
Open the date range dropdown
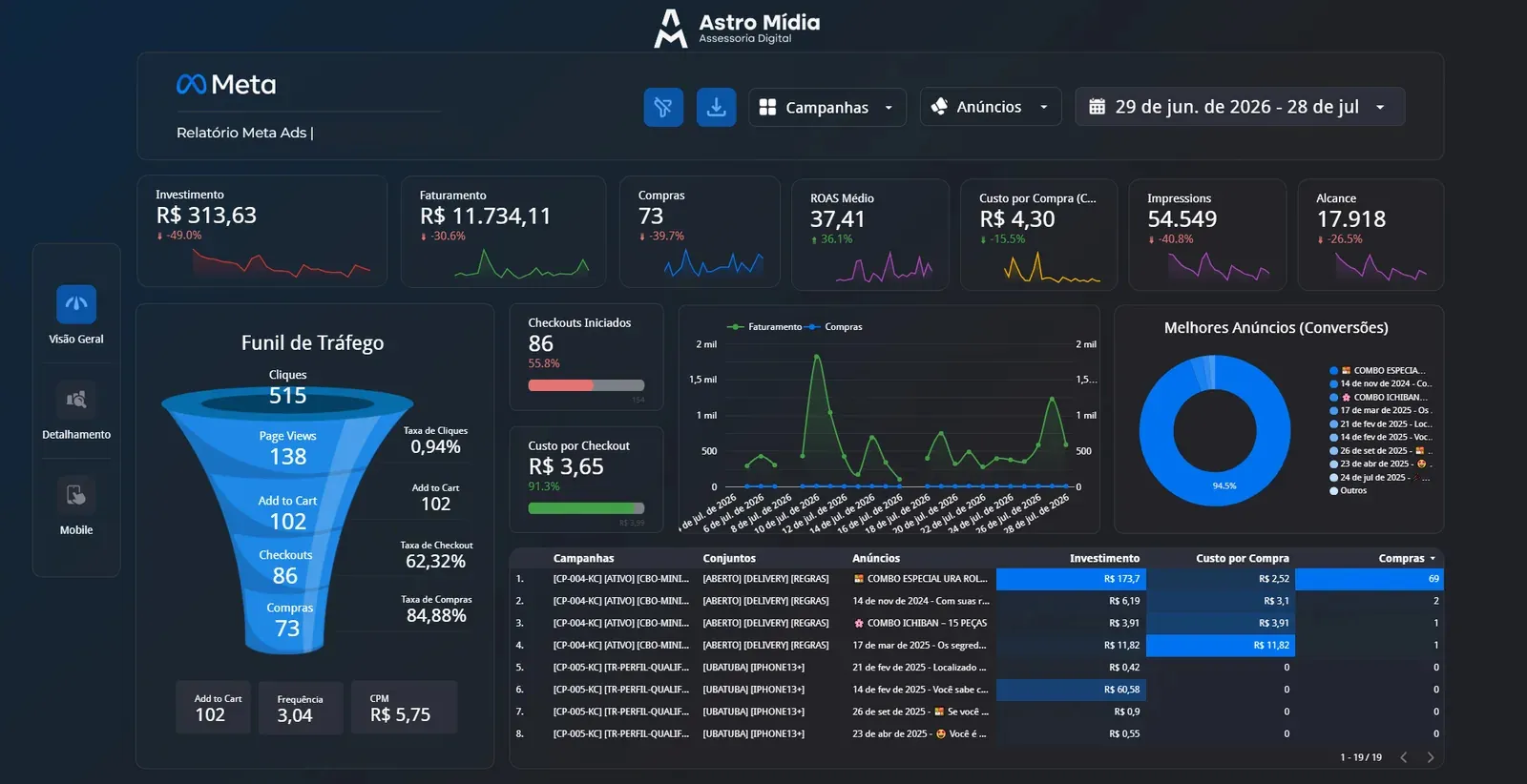[x=1240, y=107]
